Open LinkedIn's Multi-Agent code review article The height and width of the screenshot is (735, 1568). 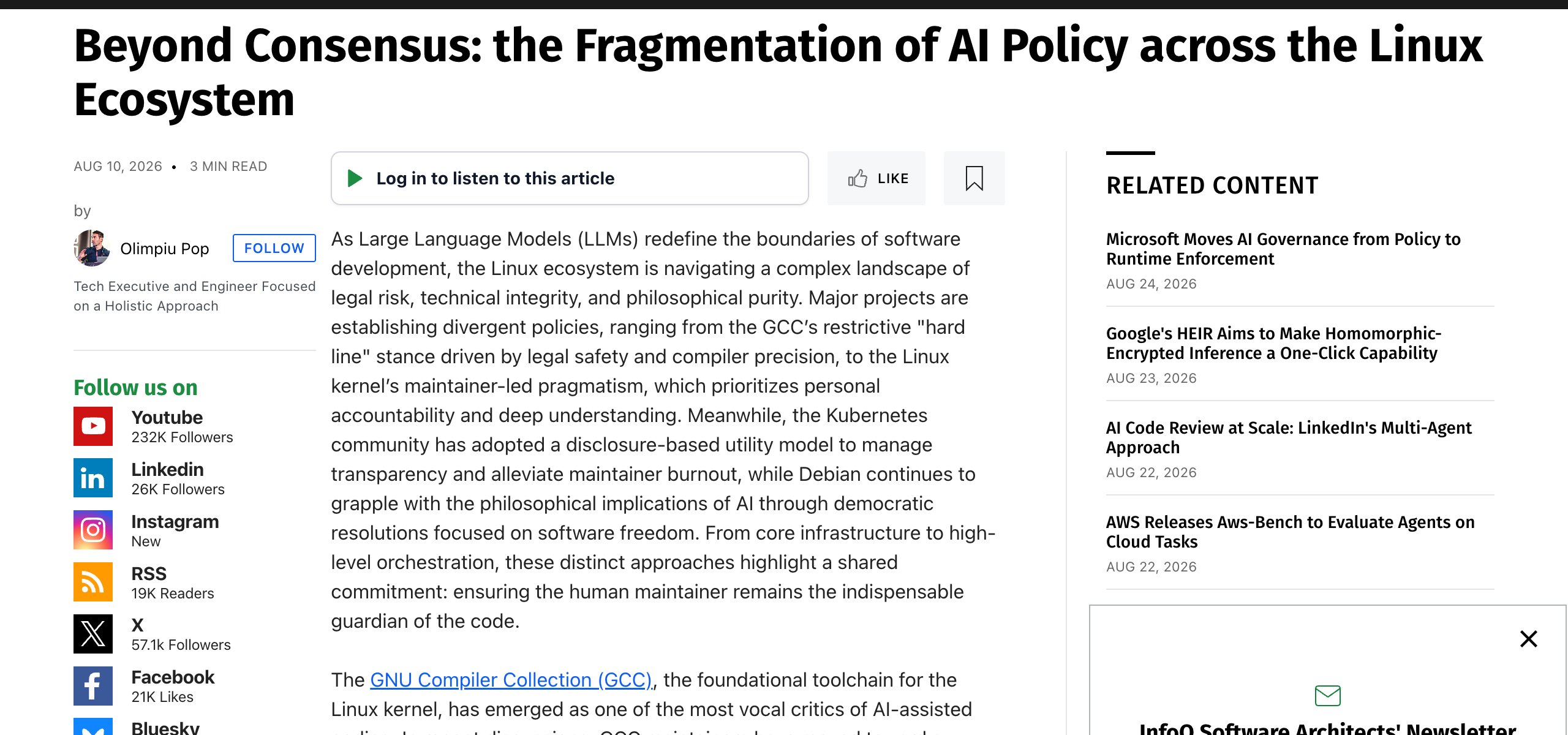[x=1289, y=437]
